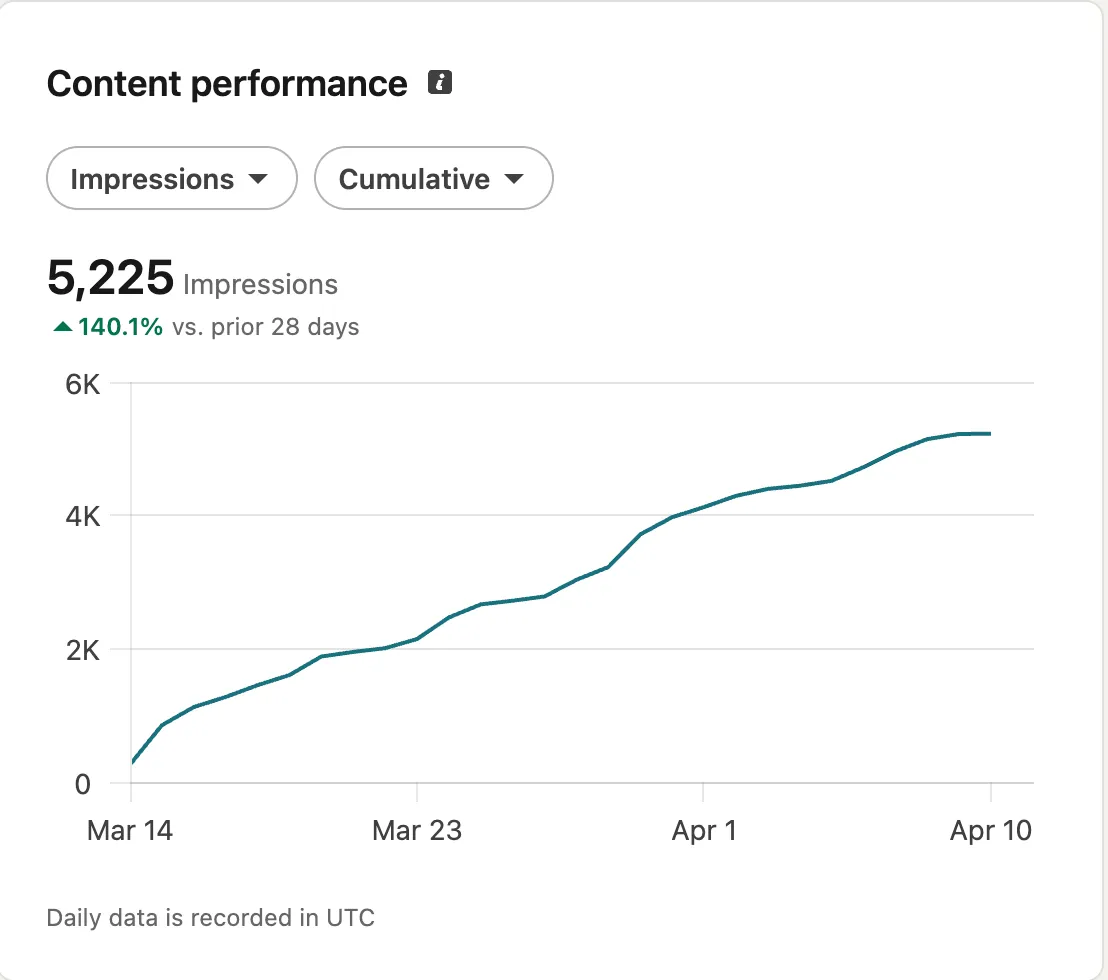This screenshot has width=1108, height=980.
Task: Click the green upward triangle indicator
Action: (62, 326)
